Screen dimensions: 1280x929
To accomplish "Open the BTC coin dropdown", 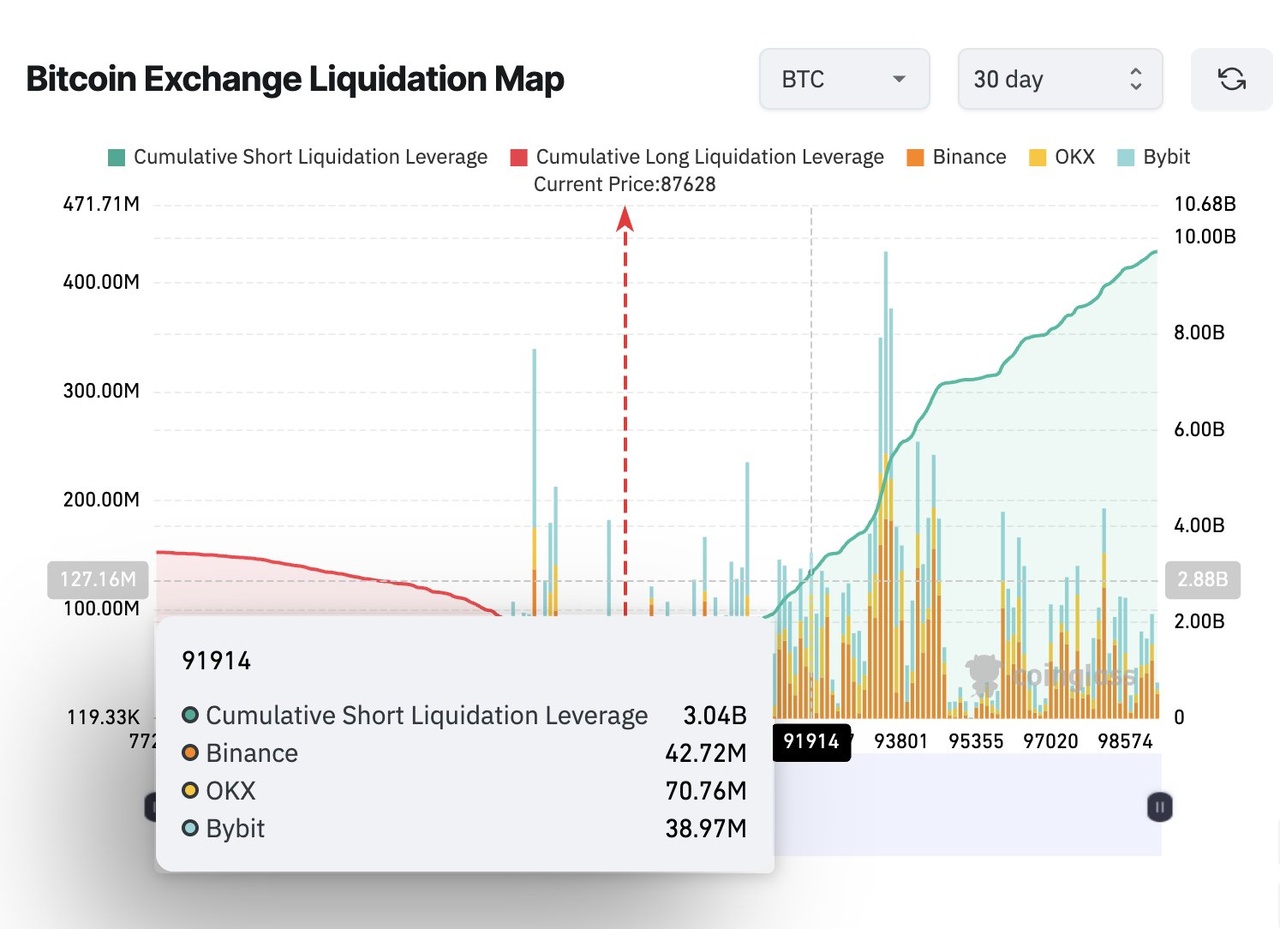I will coord(844,79).
